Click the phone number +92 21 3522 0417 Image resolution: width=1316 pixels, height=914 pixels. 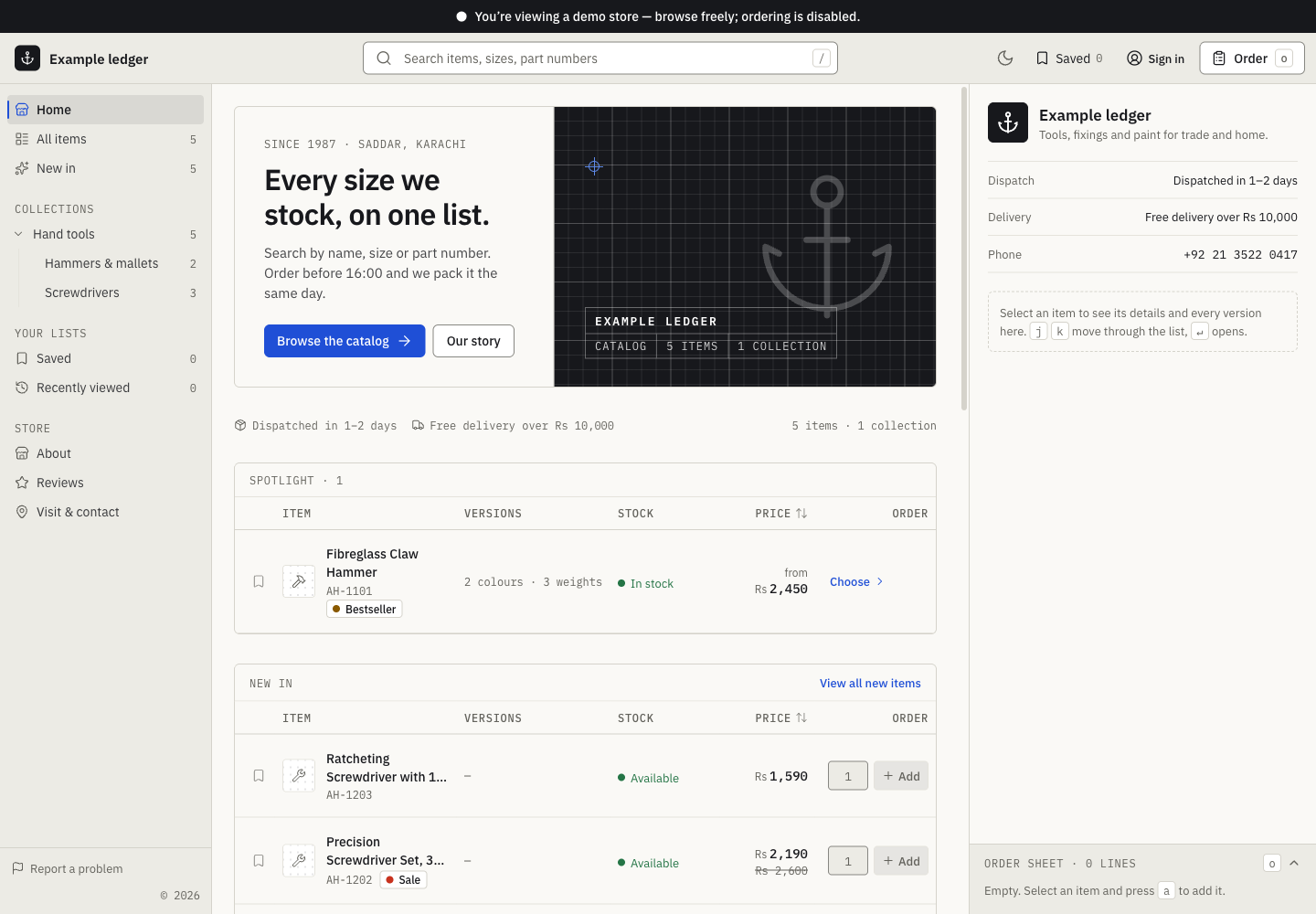[1240, 255]
